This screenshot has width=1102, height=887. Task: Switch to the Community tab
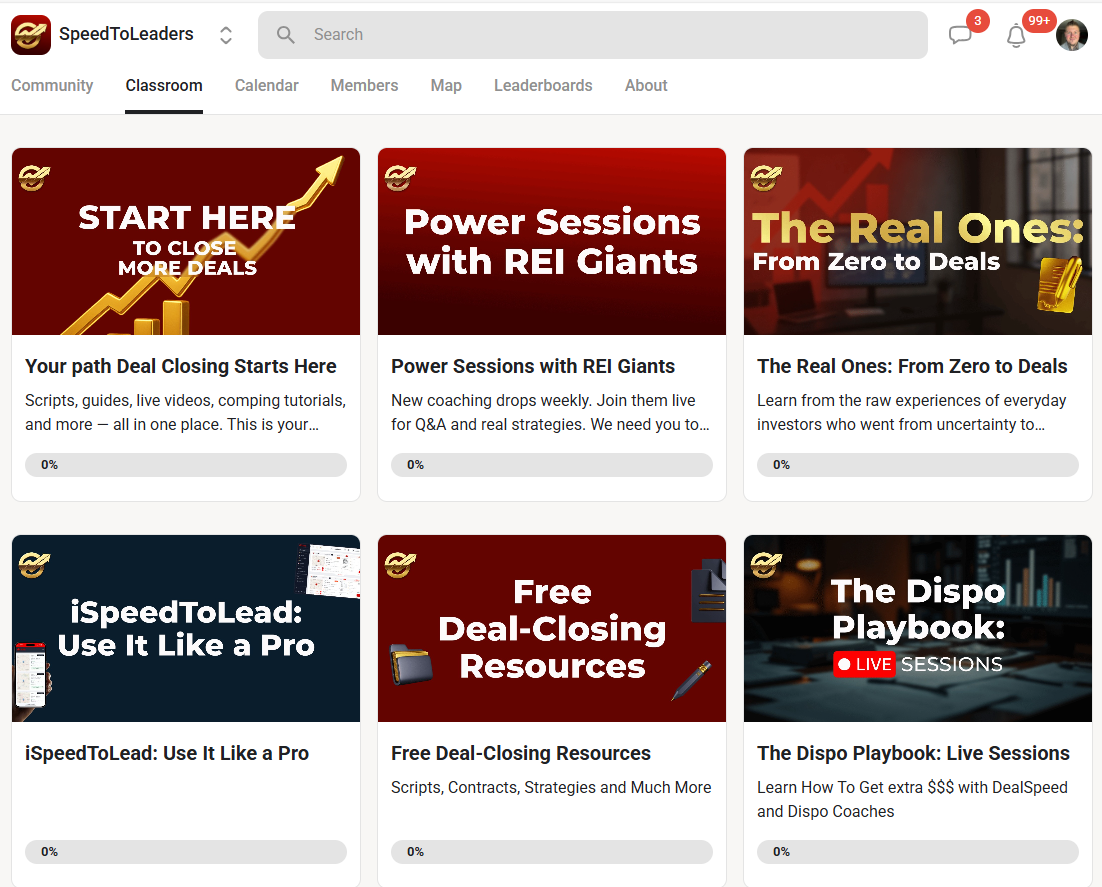[52, 86]
